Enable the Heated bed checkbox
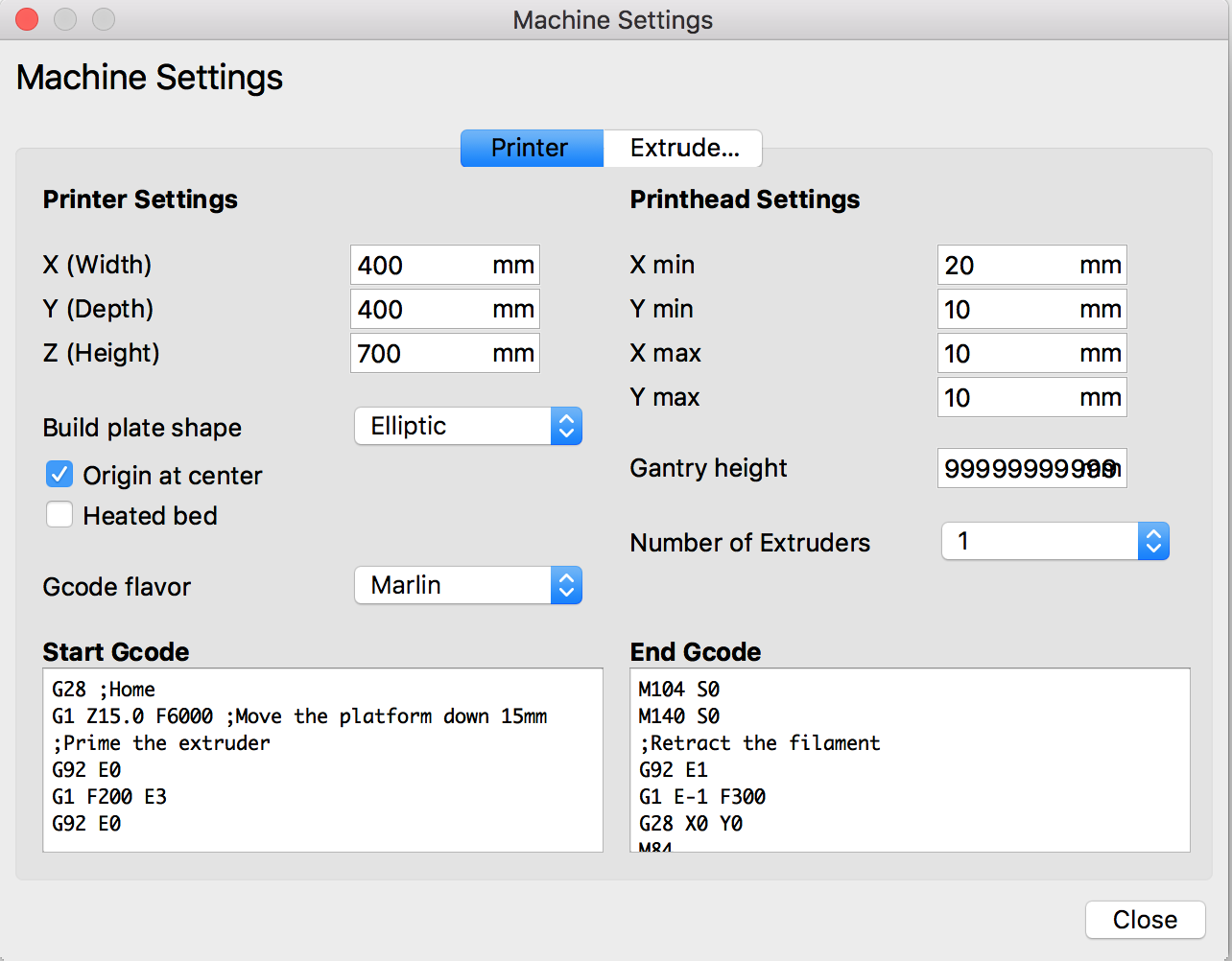 click(59, 515)
